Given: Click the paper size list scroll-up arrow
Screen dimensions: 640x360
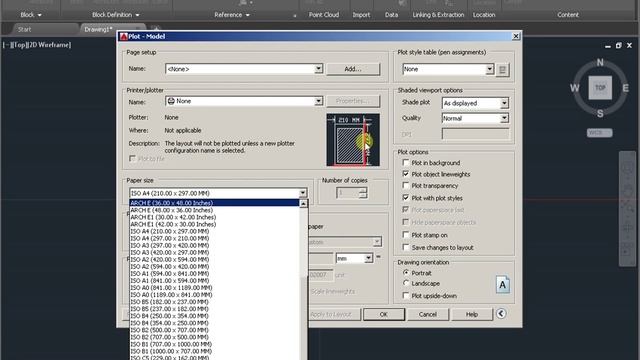Looking at the screenshot, I should click(x=303, y=204).
